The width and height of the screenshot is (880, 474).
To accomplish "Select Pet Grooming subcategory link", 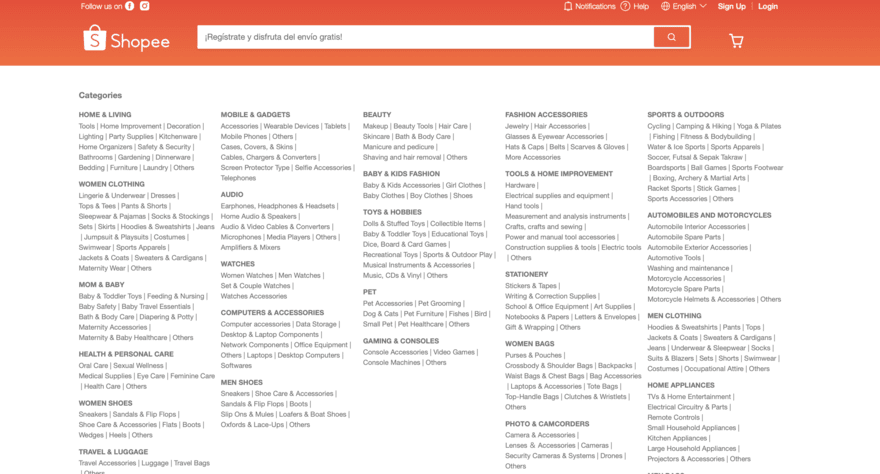I will coord(439,303).
